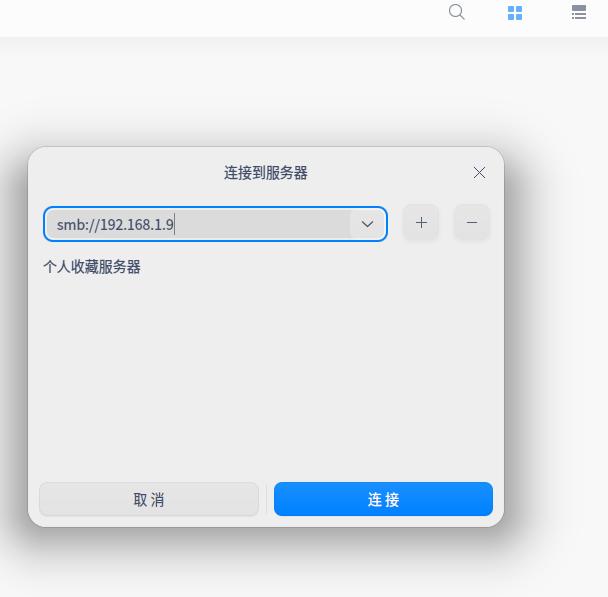This screenshot has width=608, height=597.
Task: Click the 连接到服务器 dialog title
Action: point(266,173)
